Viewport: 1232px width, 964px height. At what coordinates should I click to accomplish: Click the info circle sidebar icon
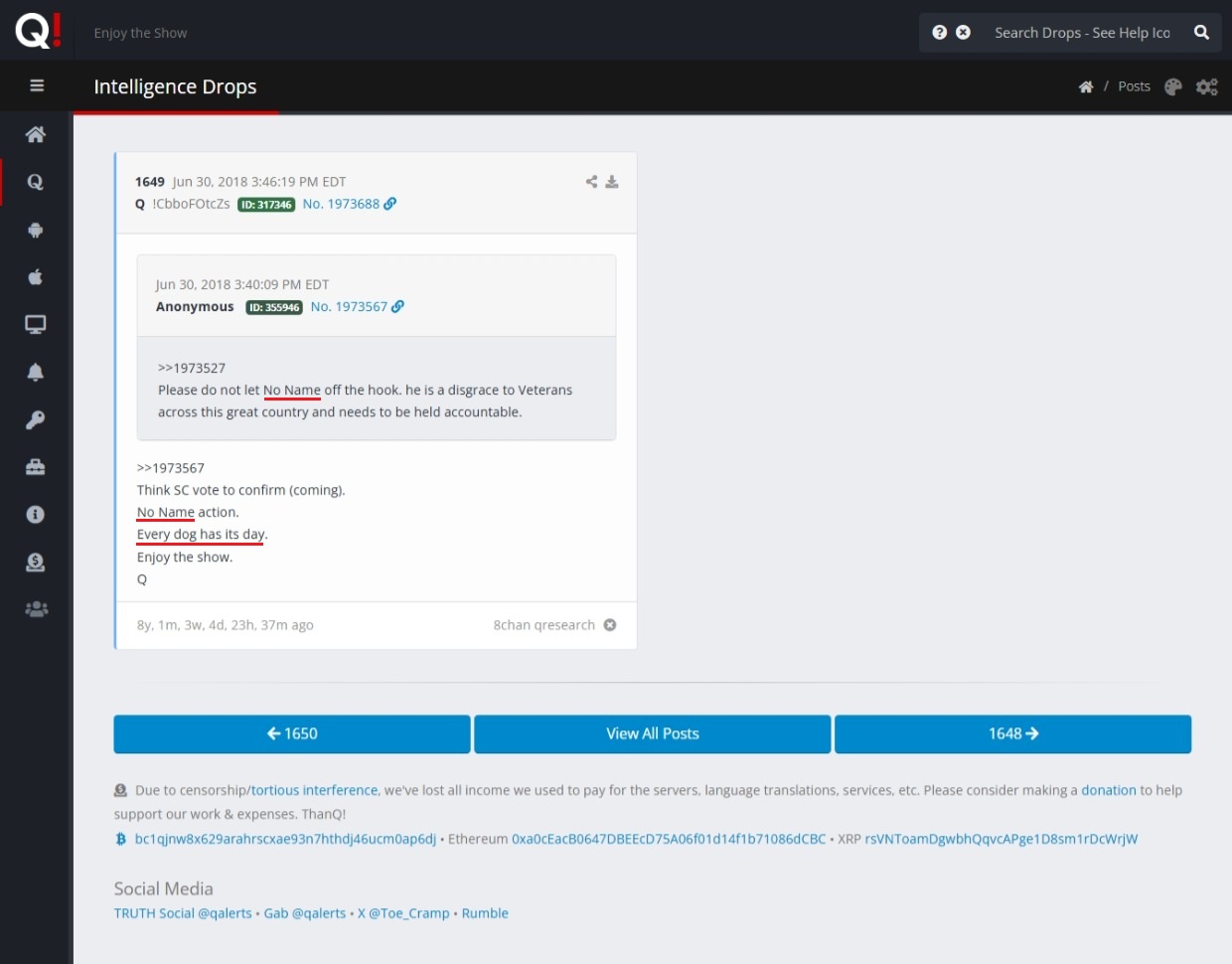pyautogui.click(x=36, y=514)
